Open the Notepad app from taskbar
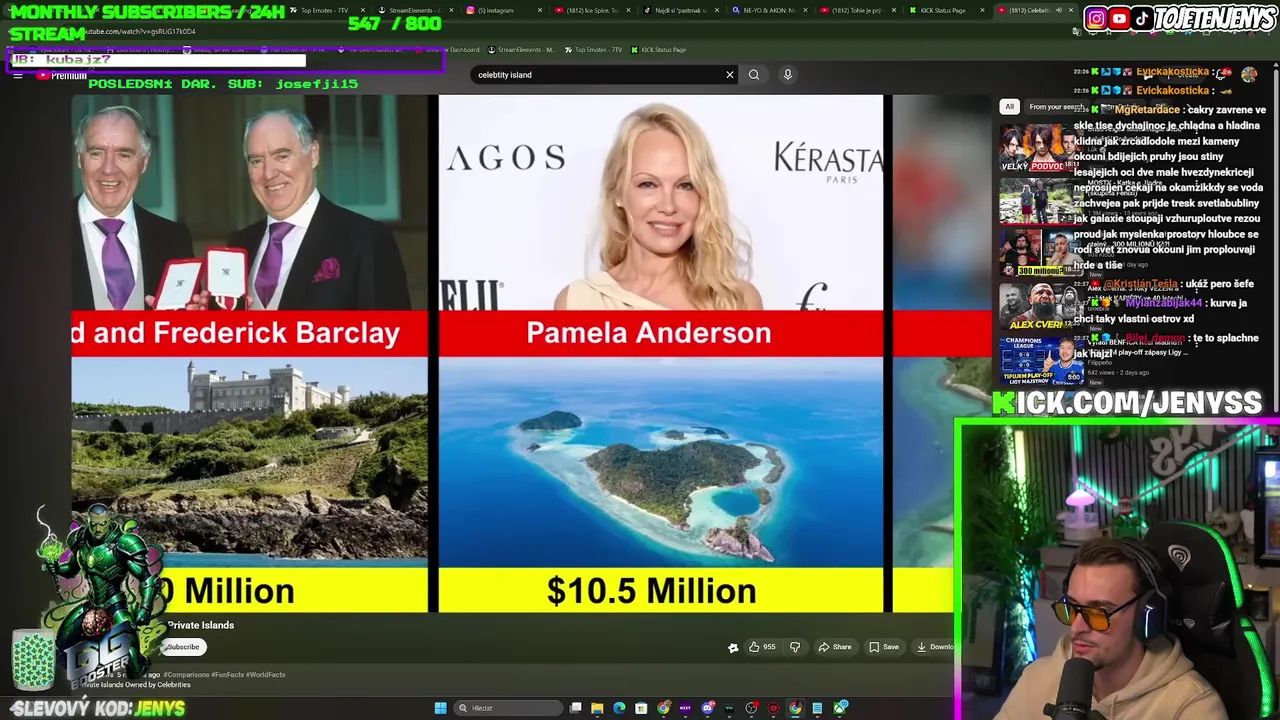 (x=817, y=708)
